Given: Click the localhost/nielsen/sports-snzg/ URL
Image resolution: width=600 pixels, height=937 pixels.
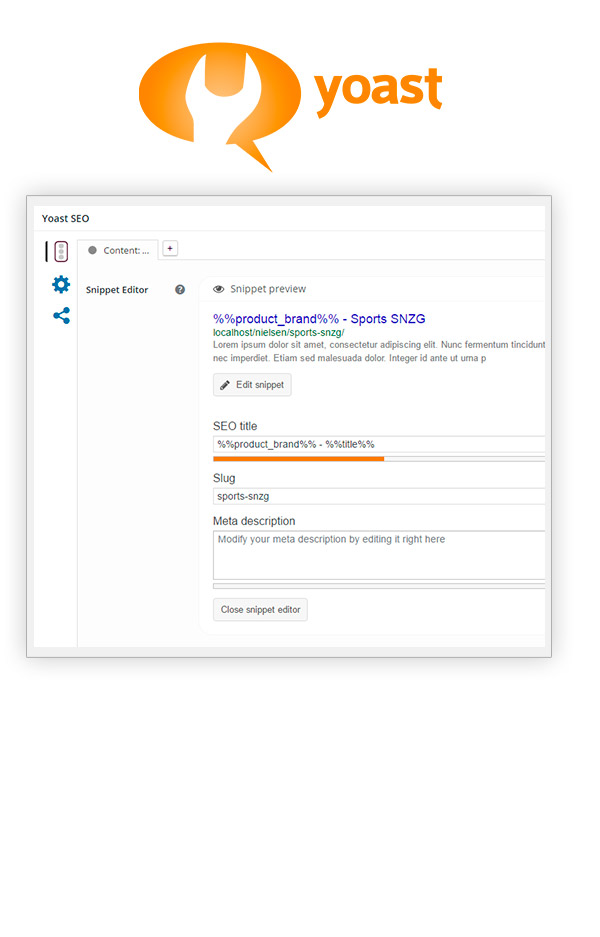Looking at the screenshot, I should tap(278, 332).
